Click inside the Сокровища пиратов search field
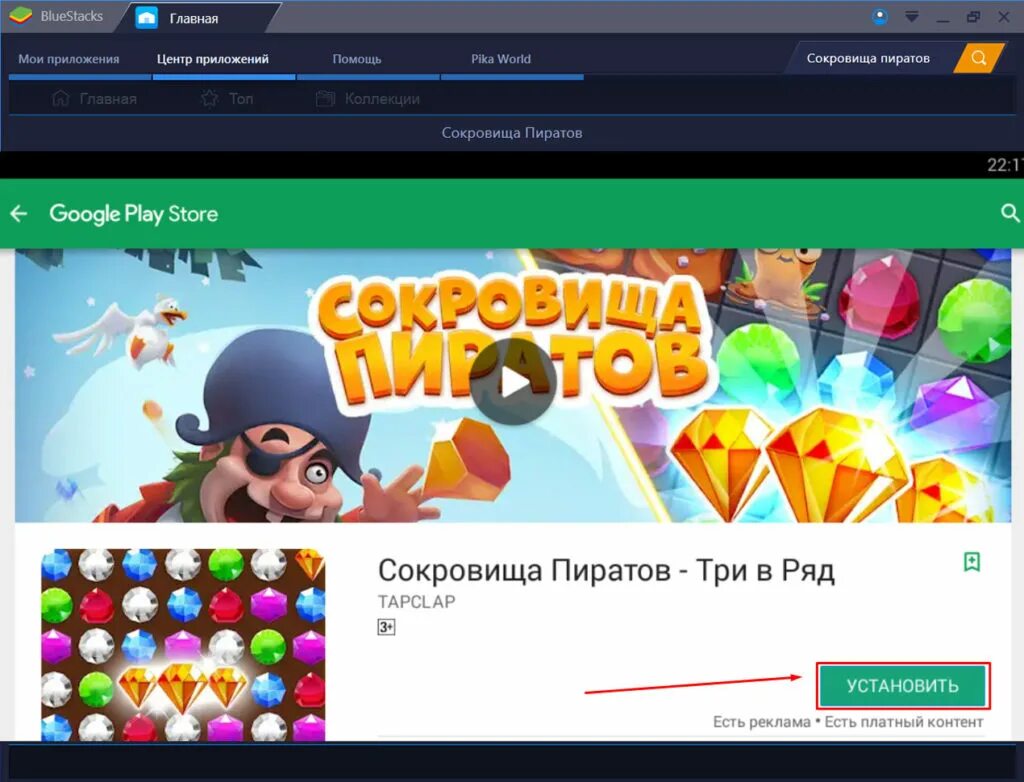The width and height of the screenshot is (1024, 782). click(870, 57)
